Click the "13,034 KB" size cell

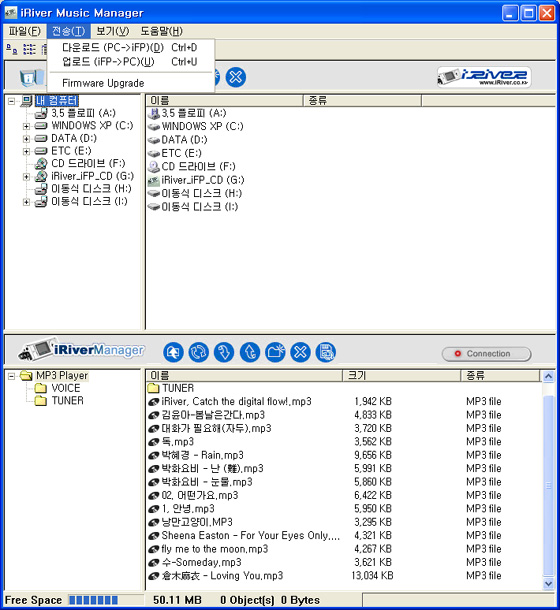point(372,575)
